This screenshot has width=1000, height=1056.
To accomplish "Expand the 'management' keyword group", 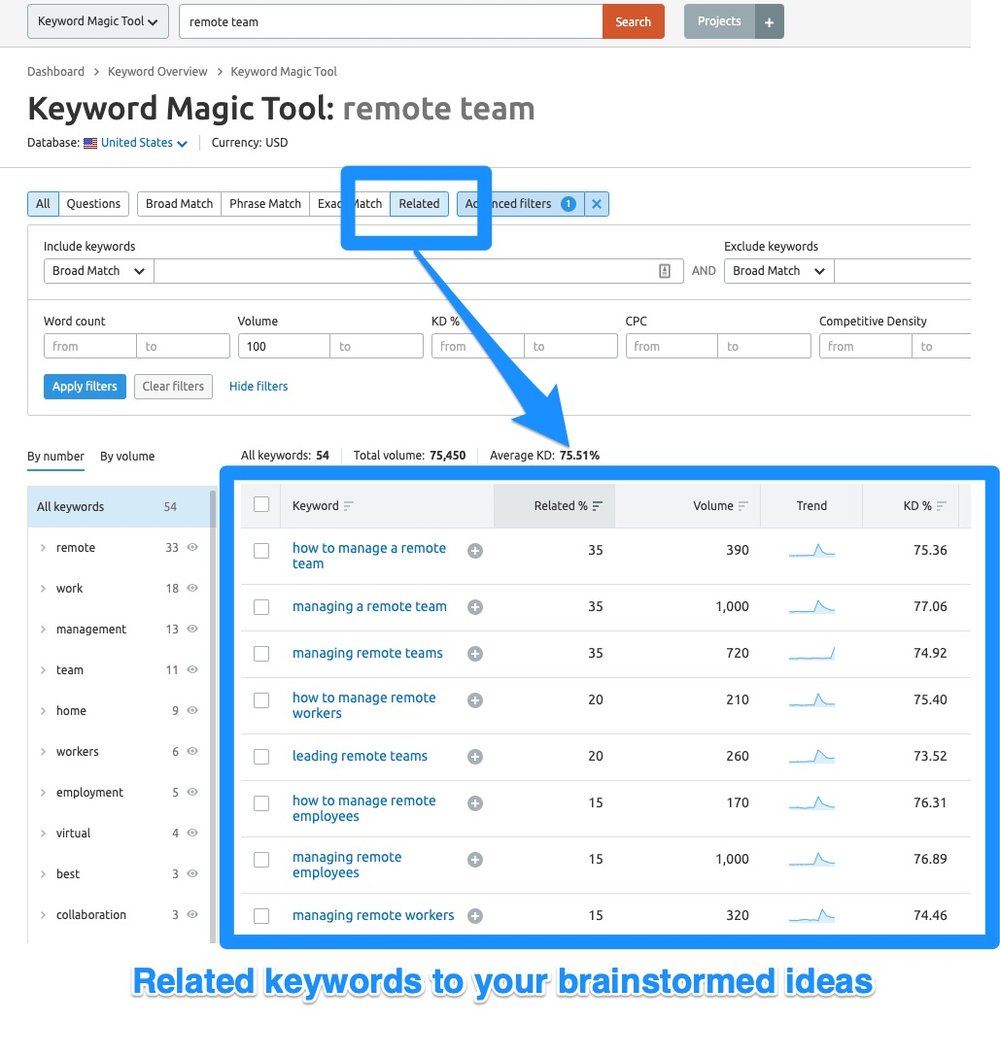I will click(43, 629).
